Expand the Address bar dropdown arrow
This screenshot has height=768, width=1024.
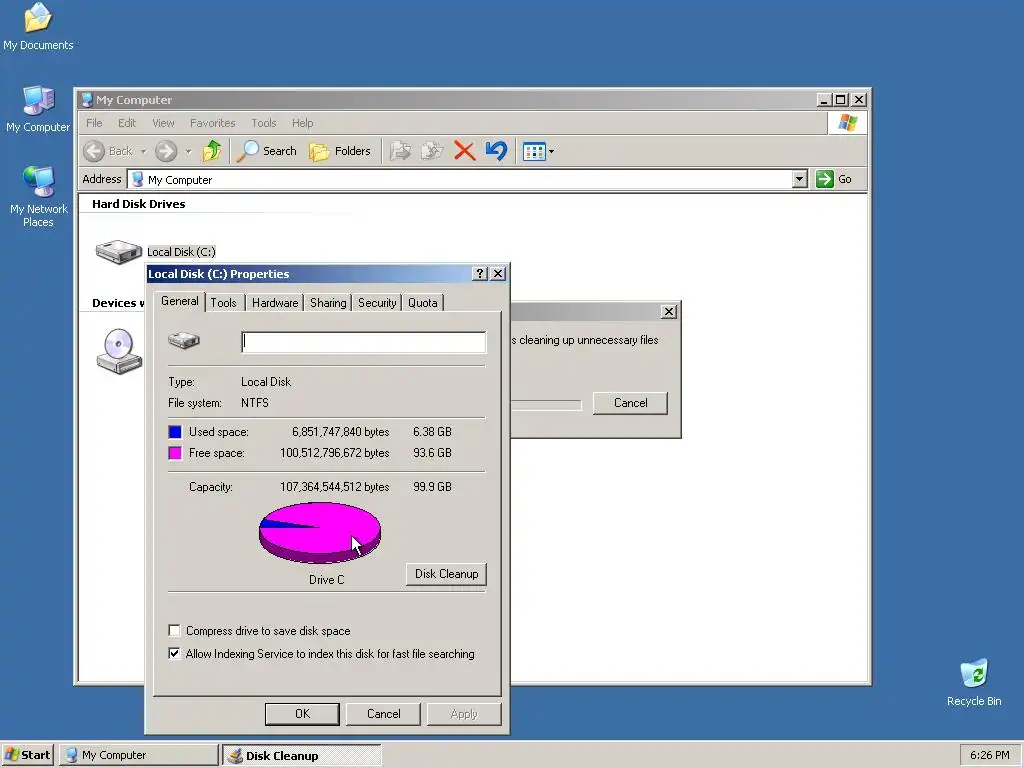[799, 179]
